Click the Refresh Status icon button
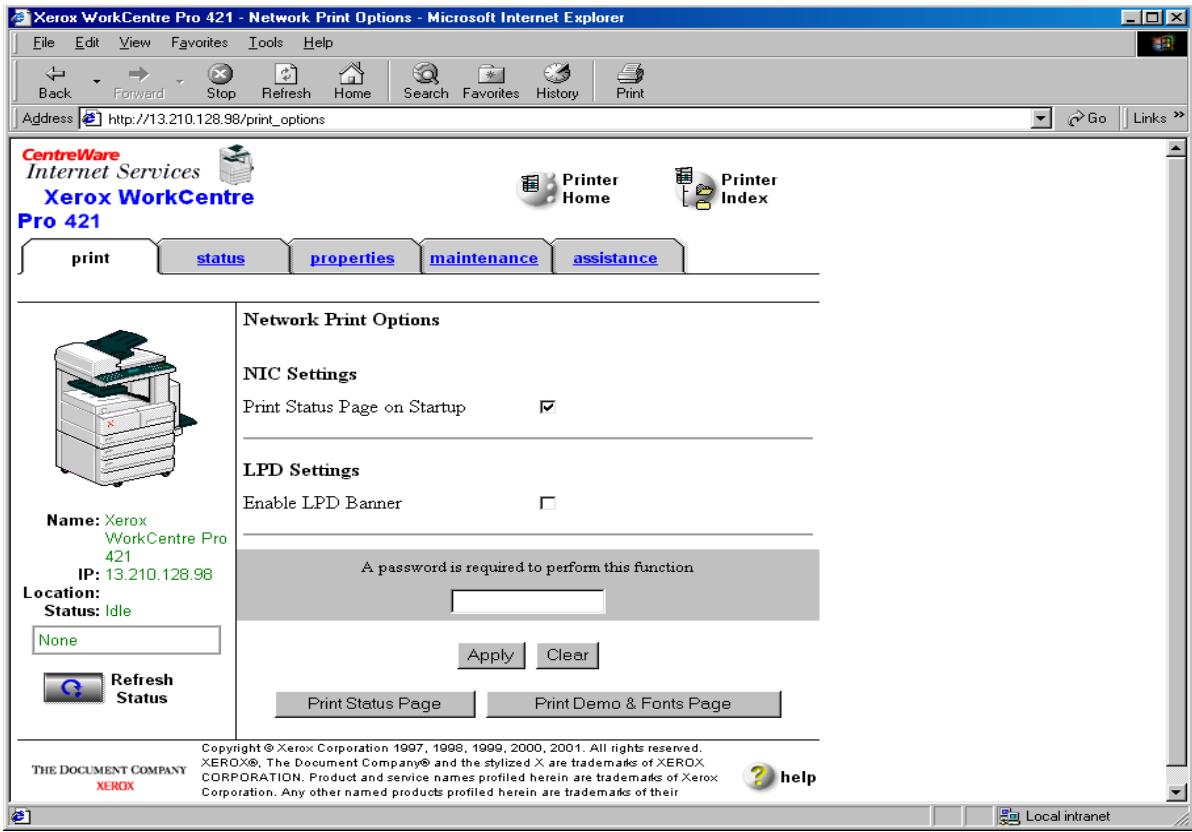 [73, 688]
